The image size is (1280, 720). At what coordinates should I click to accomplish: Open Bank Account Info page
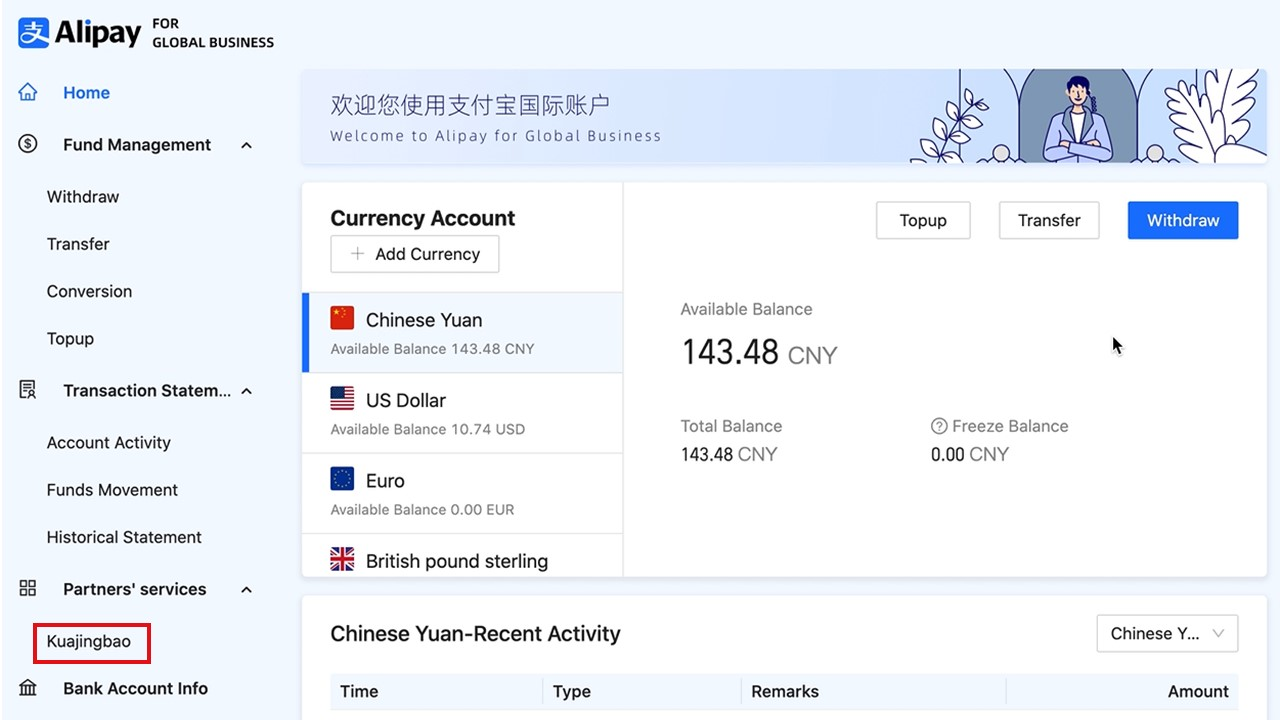(x=135, y=688)
